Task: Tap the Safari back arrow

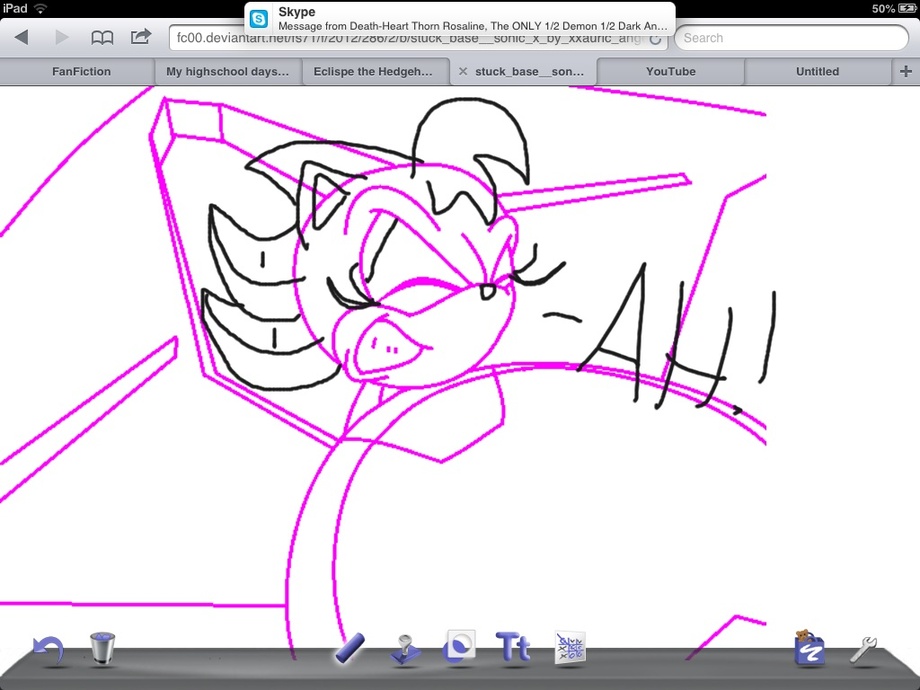Action: [22, 38]
